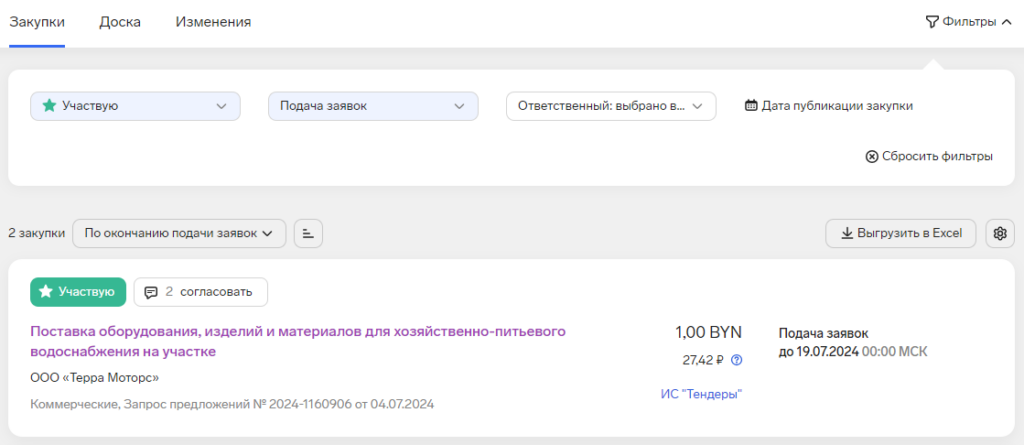Switch to the Доска tab
Image resolution: width=1024 pixels, height=445 pixels.
[x=120, y=21]
